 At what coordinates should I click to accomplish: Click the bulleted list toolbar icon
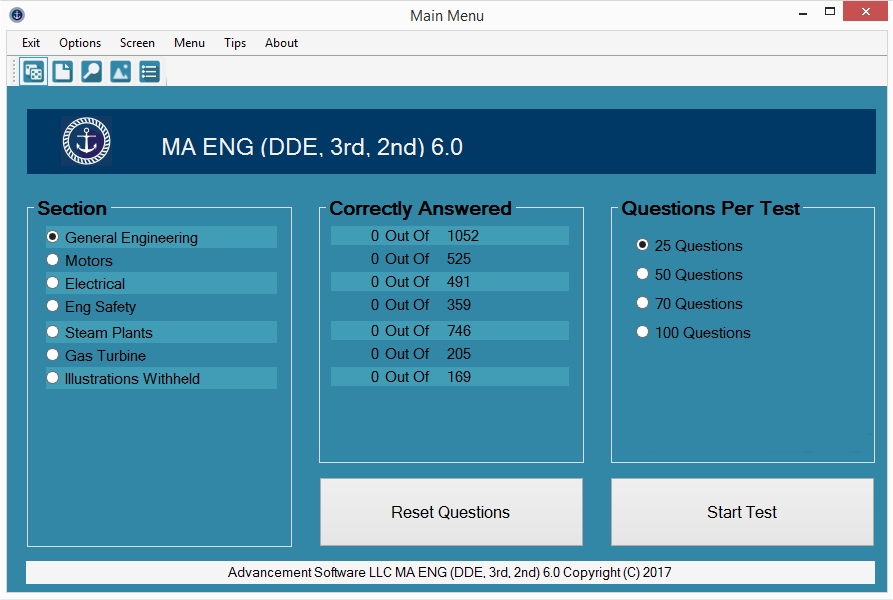coord(149,72)
